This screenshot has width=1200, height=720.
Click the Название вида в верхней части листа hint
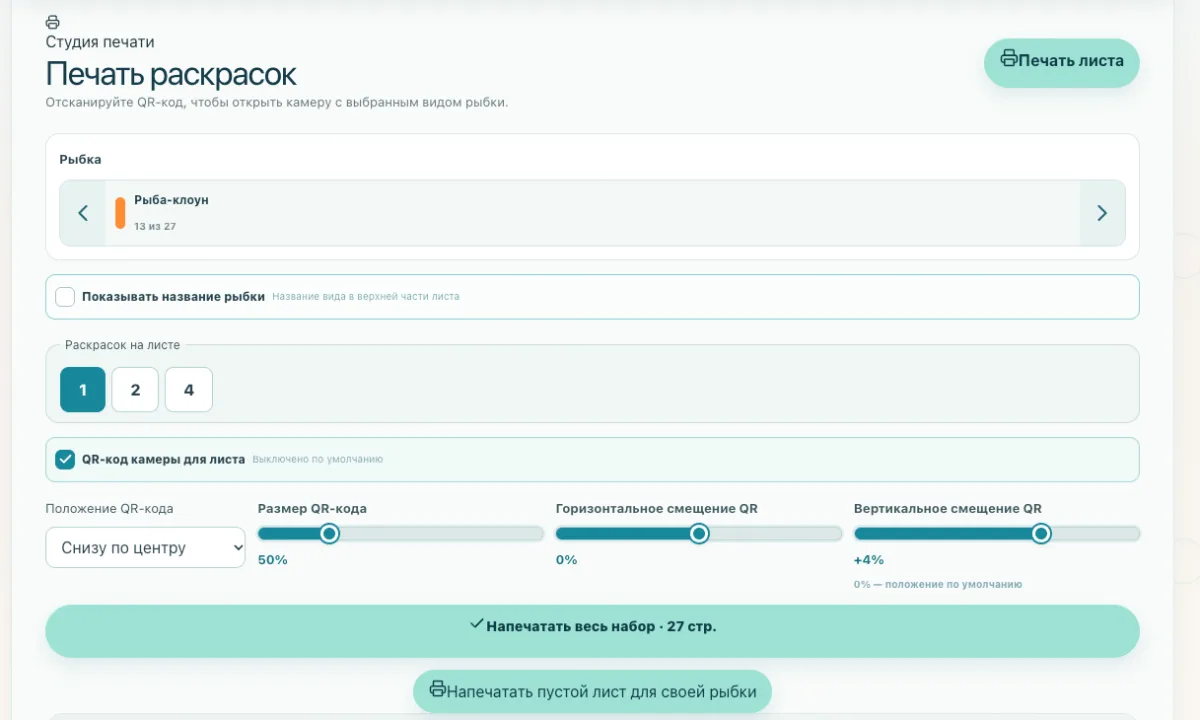click(x=366, y=297)
